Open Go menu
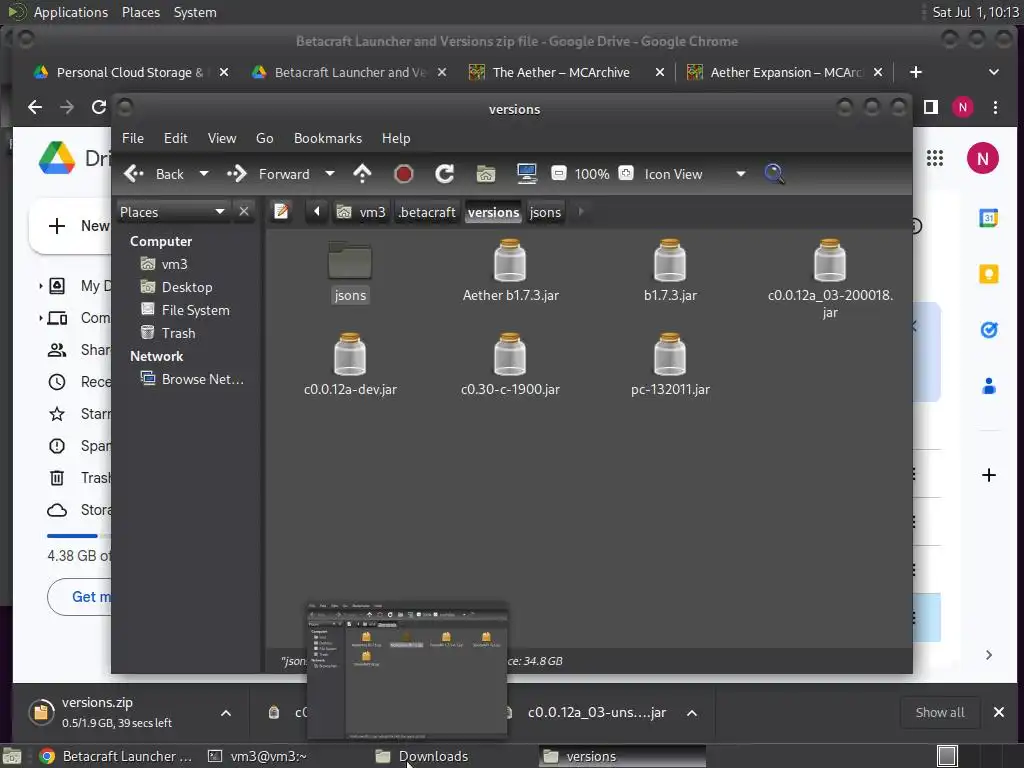 point(264,138)
